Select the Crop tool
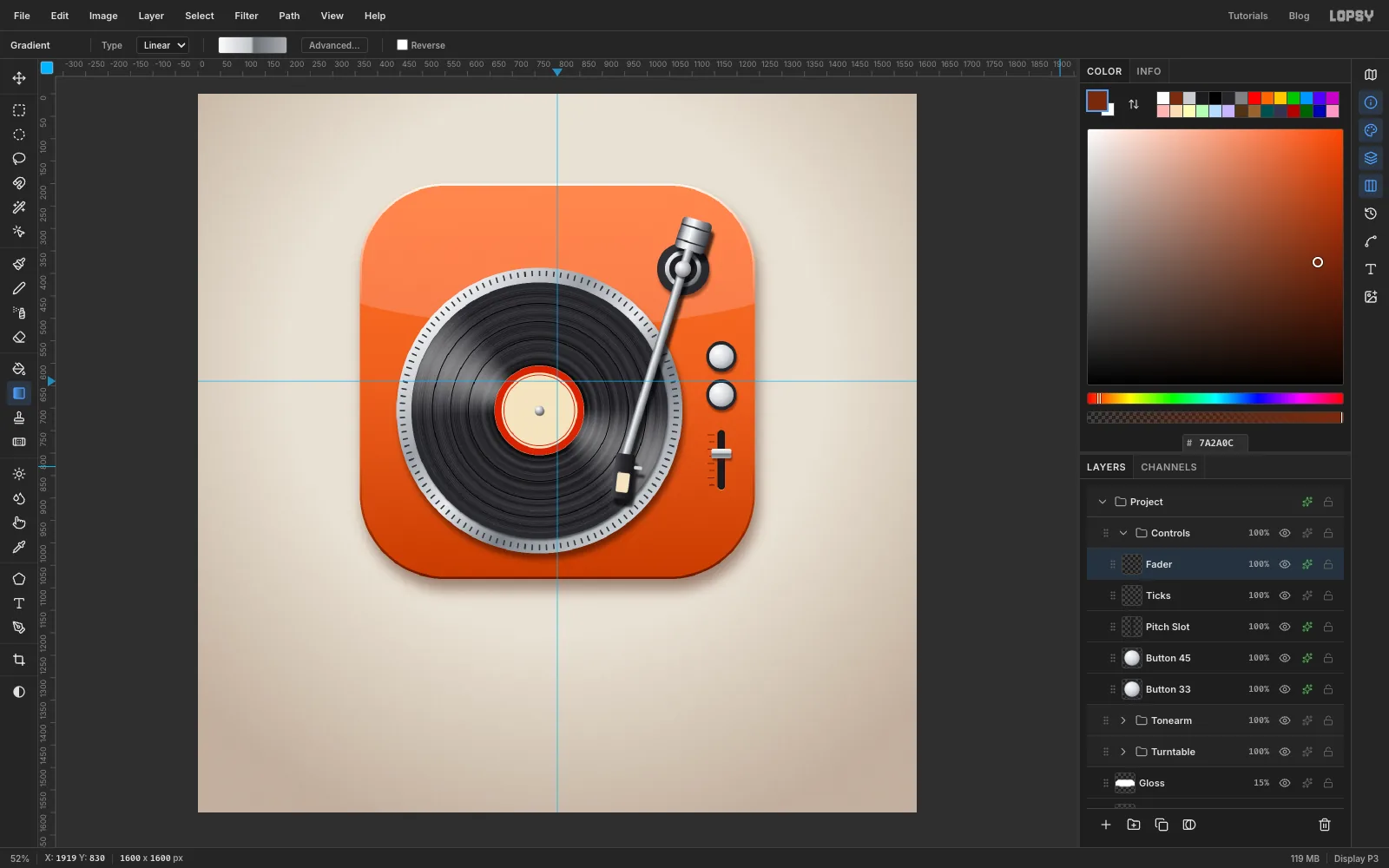The width and height of the screenshot is (1389, 868). tap(19, 660)
